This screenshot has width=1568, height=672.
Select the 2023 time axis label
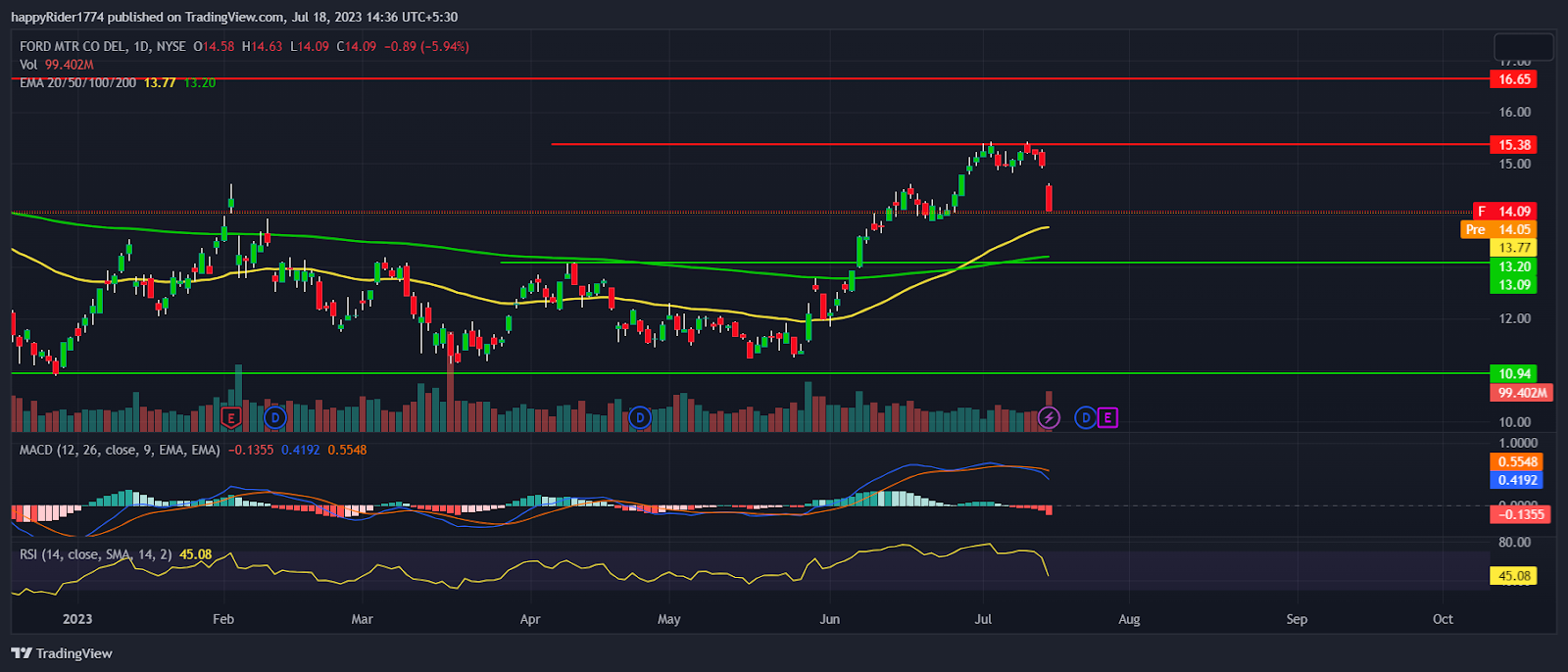tap(77, 619)
